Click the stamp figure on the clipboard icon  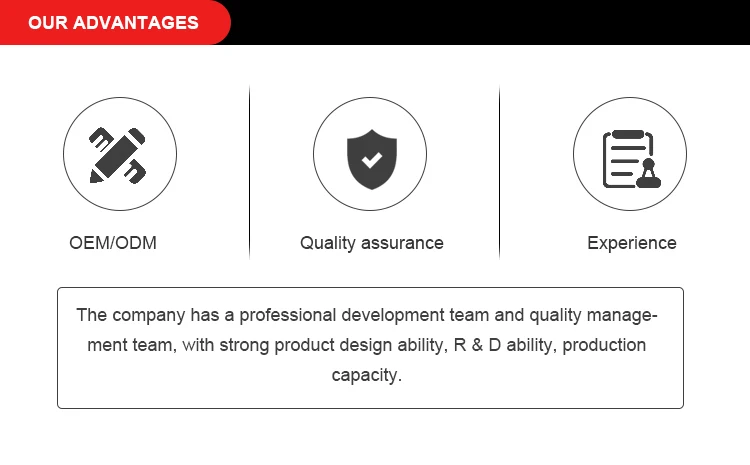[x=647, y=174]
